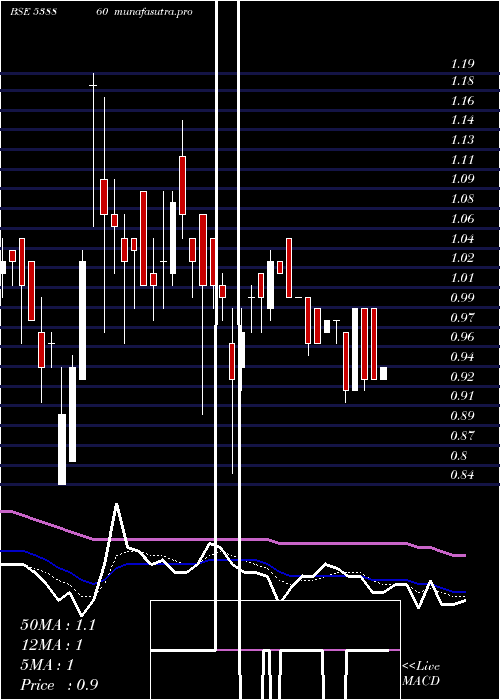500x700 pixels.
Task: Select the '5MA : 1' readout
Action: pyautogui.click(x=46, y=665)
